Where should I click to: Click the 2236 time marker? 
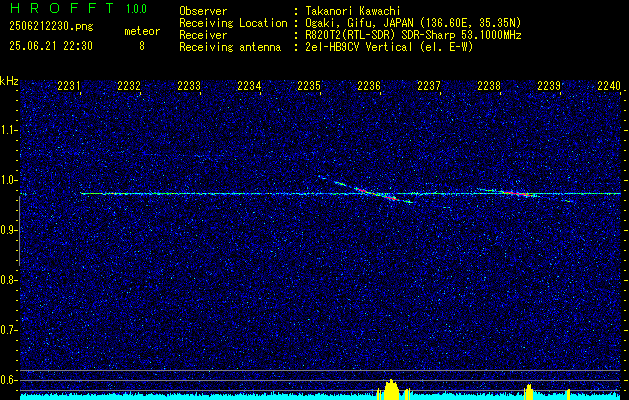[x=369, y=86]
